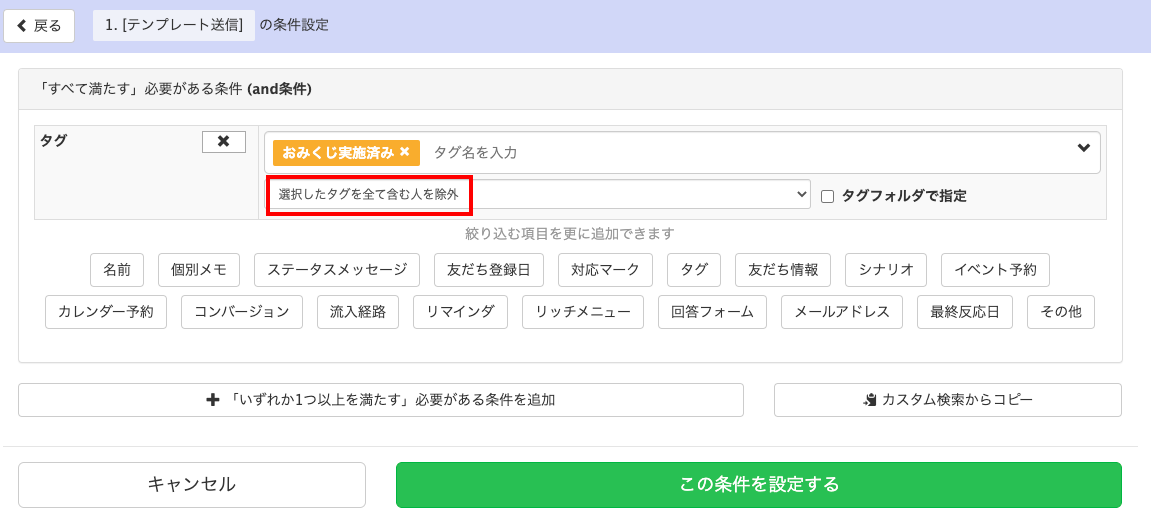
Task: Add the 対応マーク filter
Action: coord(606,270)
